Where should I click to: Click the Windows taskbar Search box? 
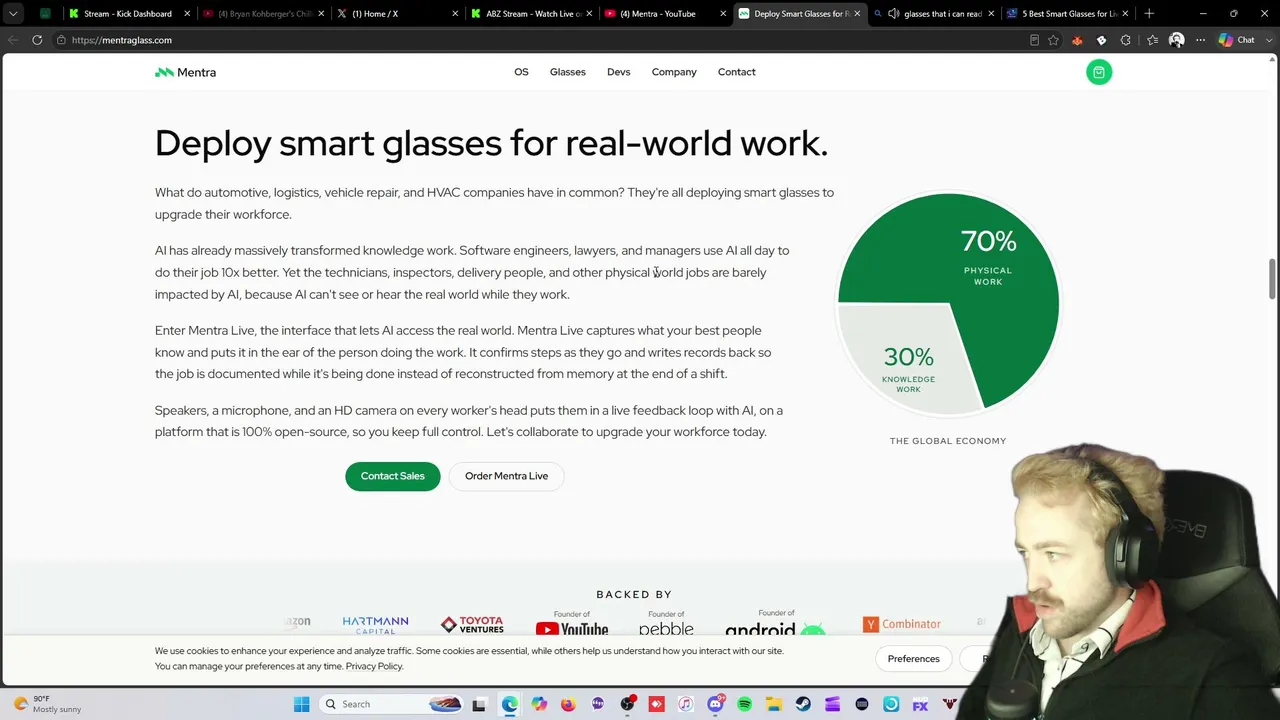point(392,704)
